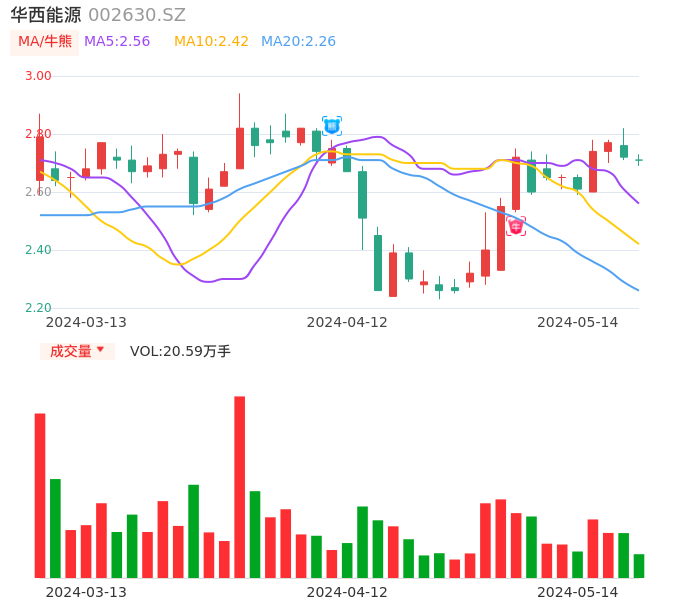Click the 3.00 price axis label
Image resolution: width=686 pixels, height=606 pixels.
pyautogui.click(x=38, y=76)
